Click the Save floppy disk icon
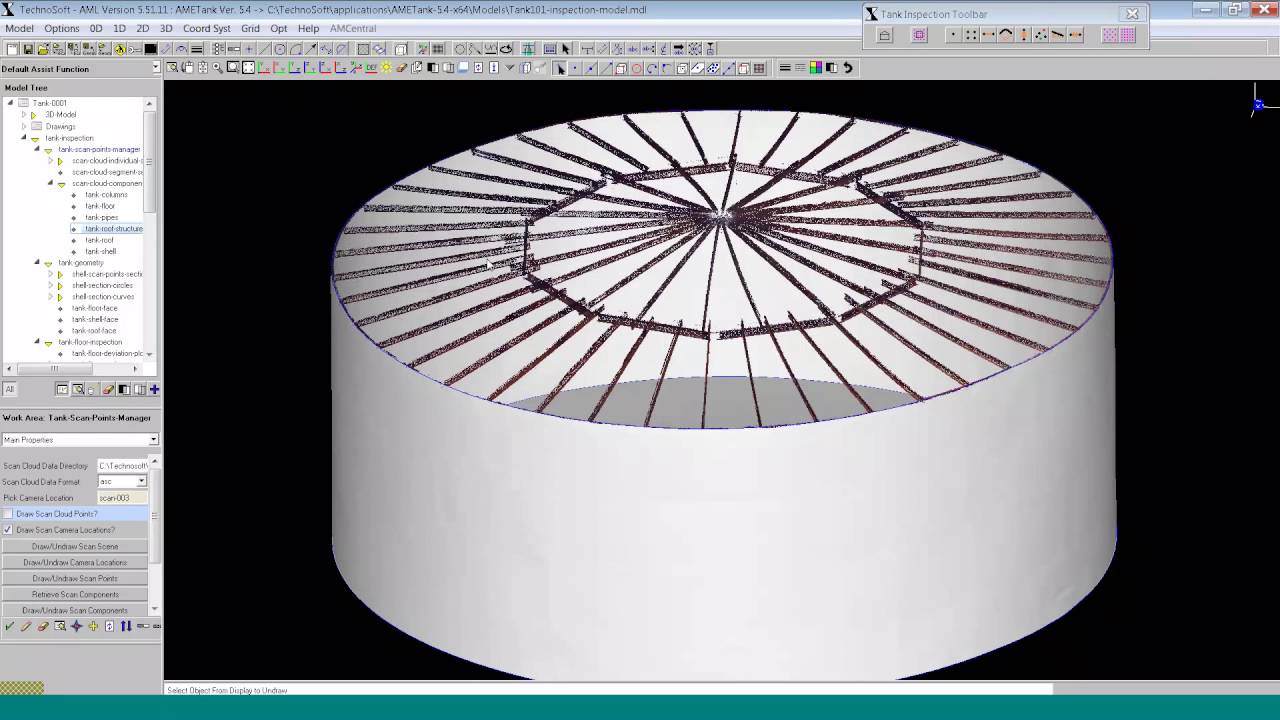The width and height of the screenshot is (1280, 720). pos(28,49)
